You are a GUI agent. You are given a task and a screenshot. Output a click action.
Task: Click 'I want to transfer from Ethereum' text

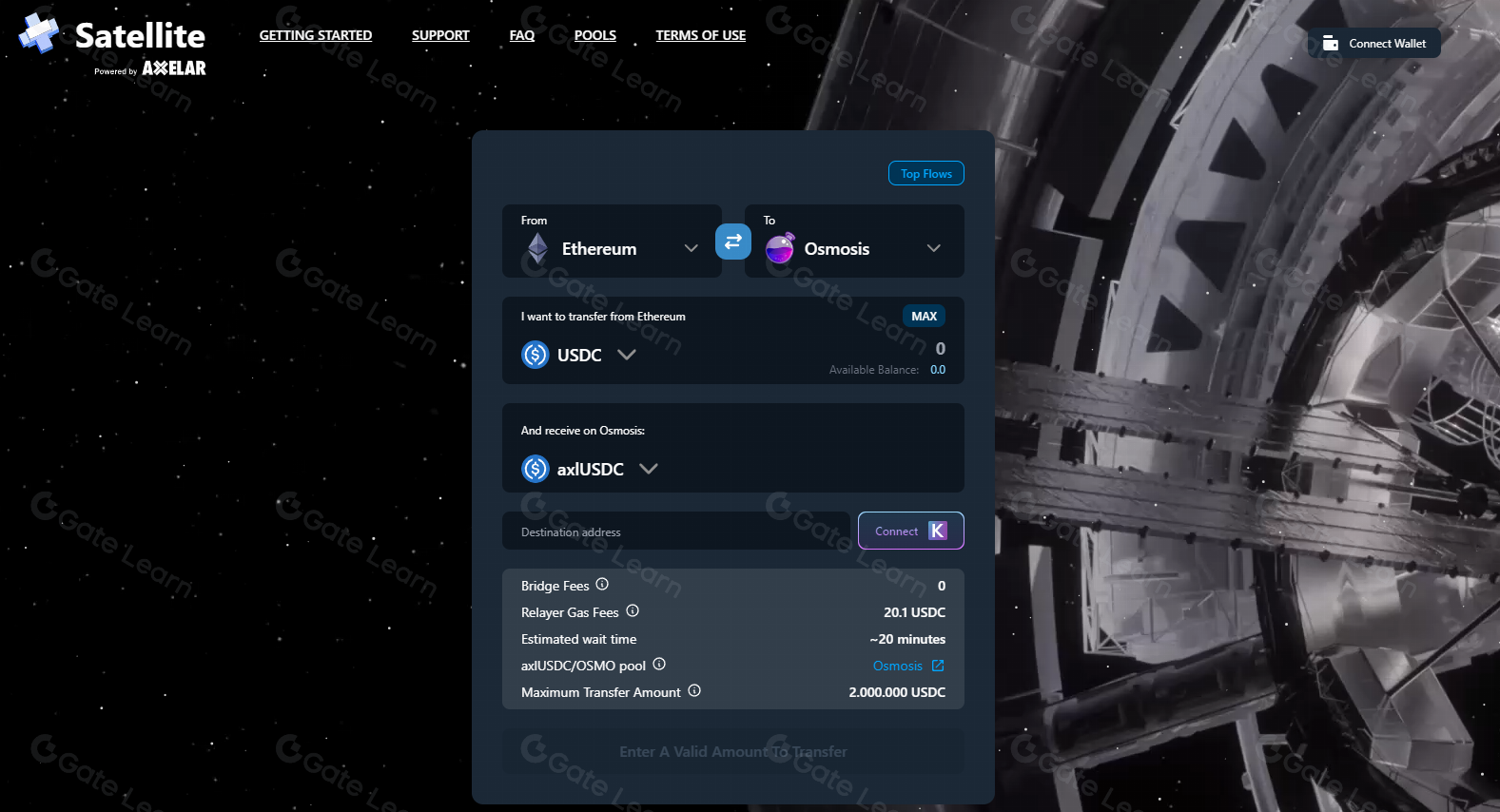click(x=603, y=317)
